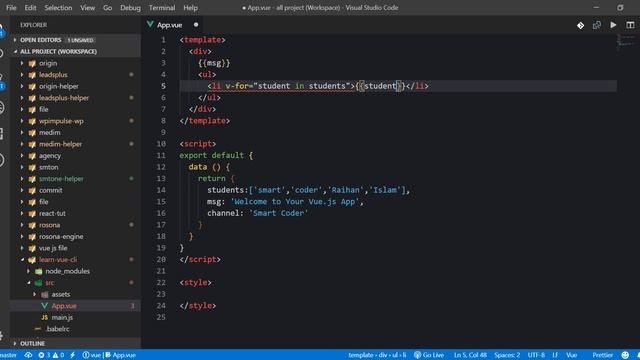This screenshot has height=360, width=640.
Task: Select leadsplus-helper folder in explorer
Action: point(64,98)
